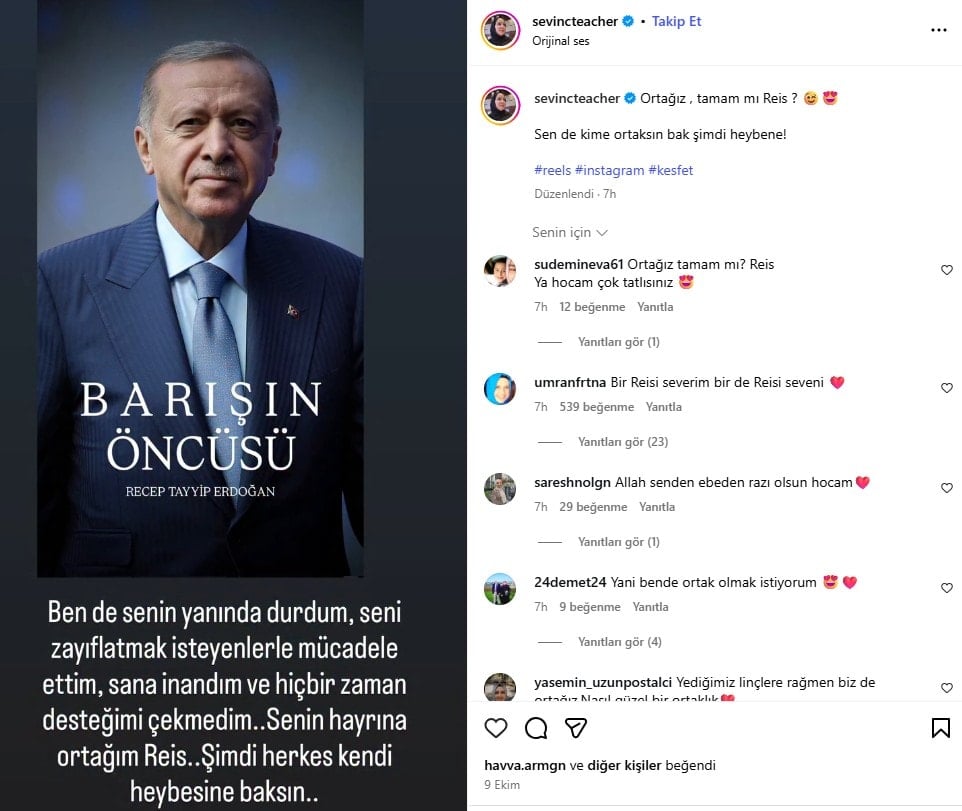Expand the 'Senin için' comment sort dropdown

coord(569,233)
